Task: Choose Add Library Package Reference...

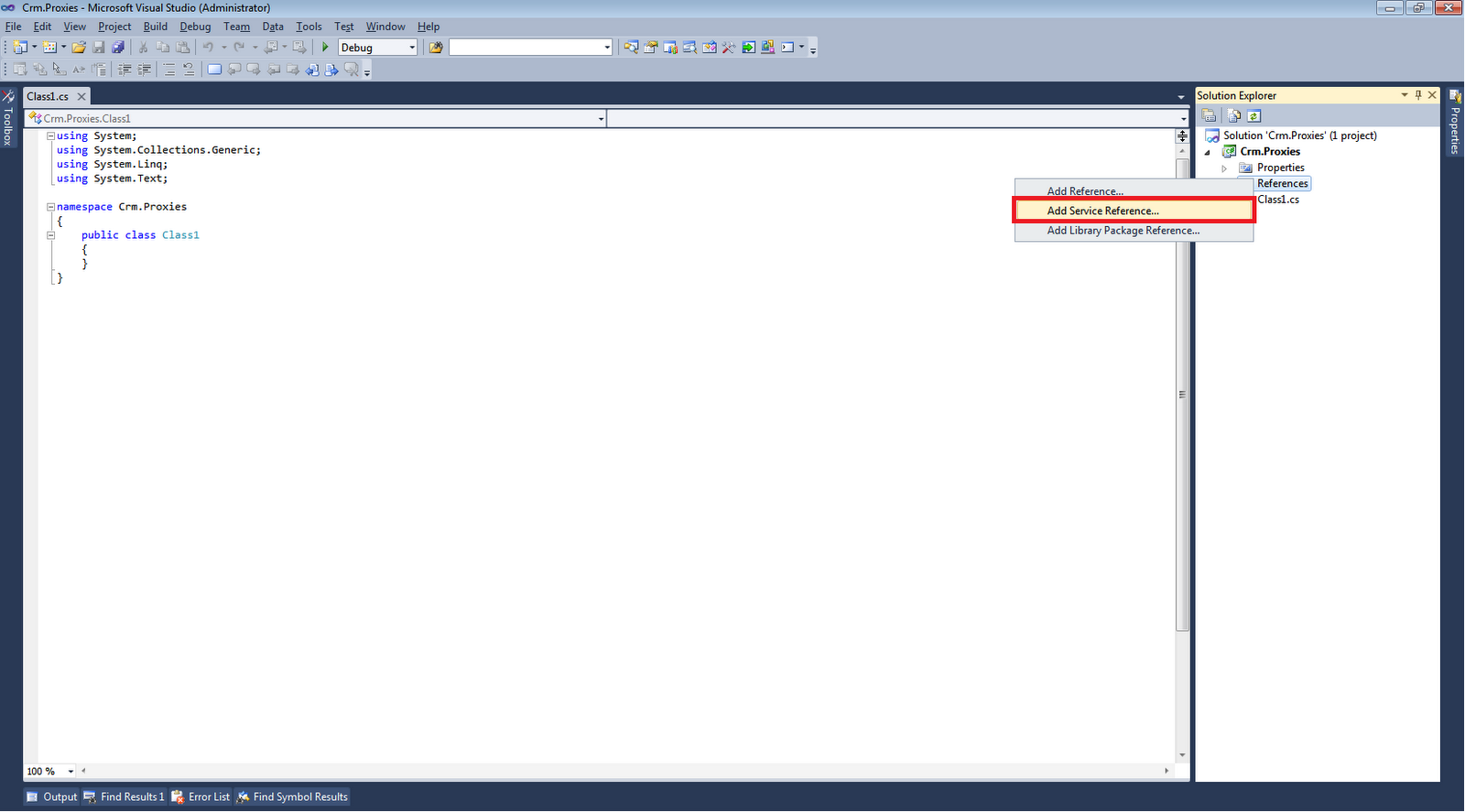Action: point(1134,231)
